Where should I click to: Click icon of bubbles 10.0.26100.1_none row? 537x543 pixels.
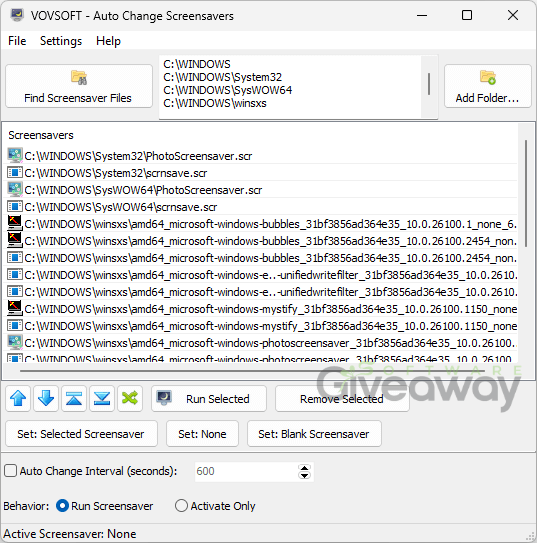coord(15,223)
